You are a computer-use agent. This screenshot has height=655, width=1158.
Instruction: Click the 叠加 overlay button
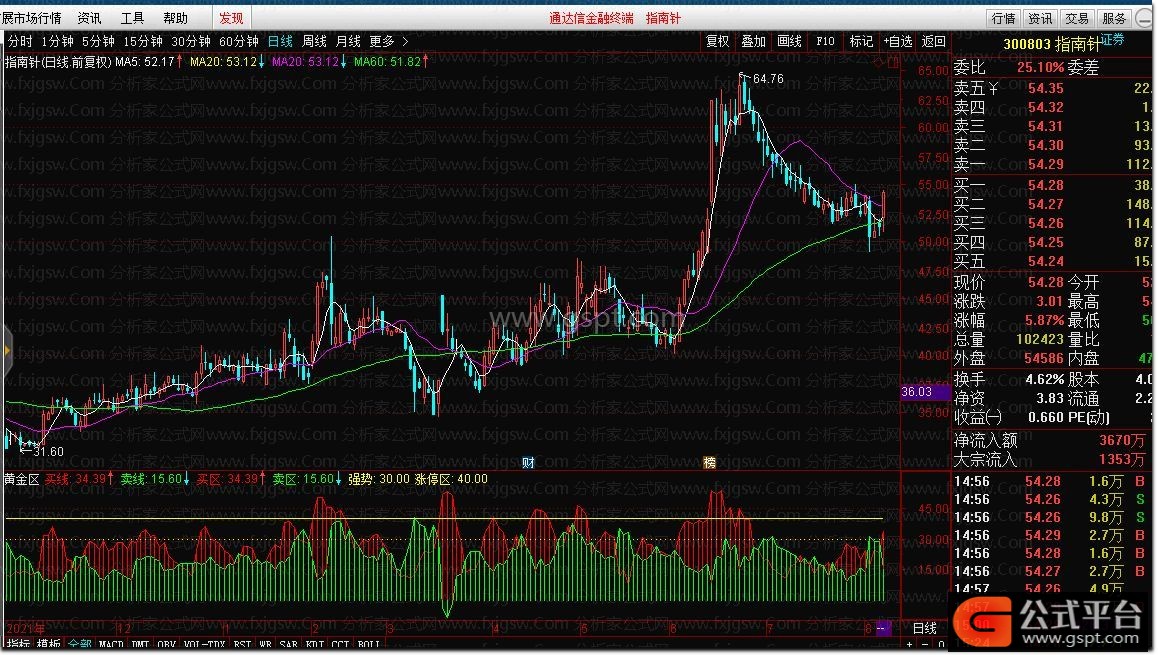click(753, 41)
